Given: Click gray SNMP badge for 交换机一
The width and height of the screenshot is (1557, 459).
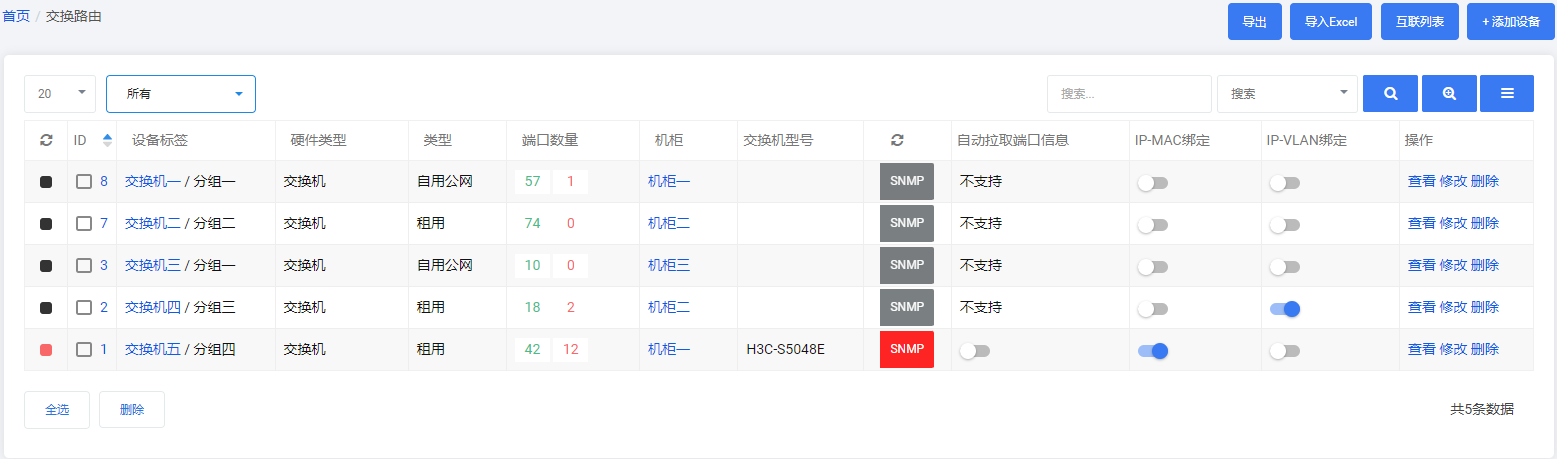Looking at the screenshot, I should (907, 181).
